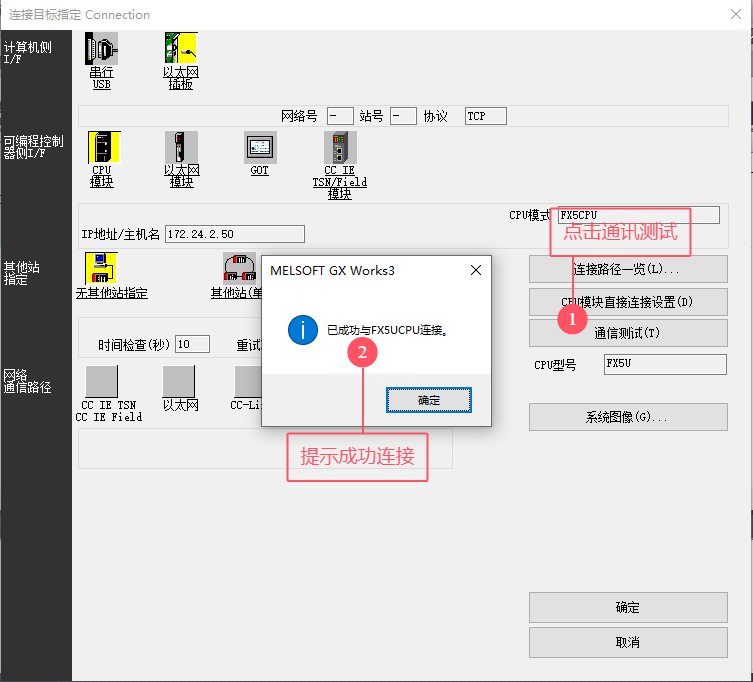This screenshot has height=682, width=753.
Task: Click the network number (网络号) field
Action: click(340, 116)
